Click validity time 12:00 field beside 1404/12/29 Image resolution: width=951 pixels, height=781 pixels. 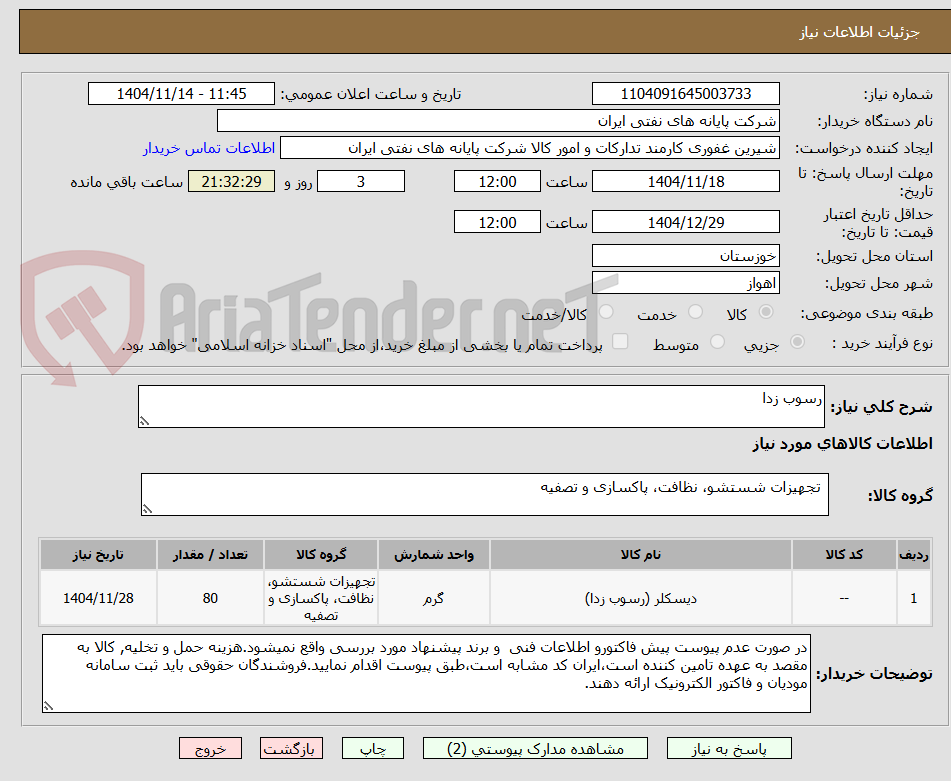click(497, 222)
